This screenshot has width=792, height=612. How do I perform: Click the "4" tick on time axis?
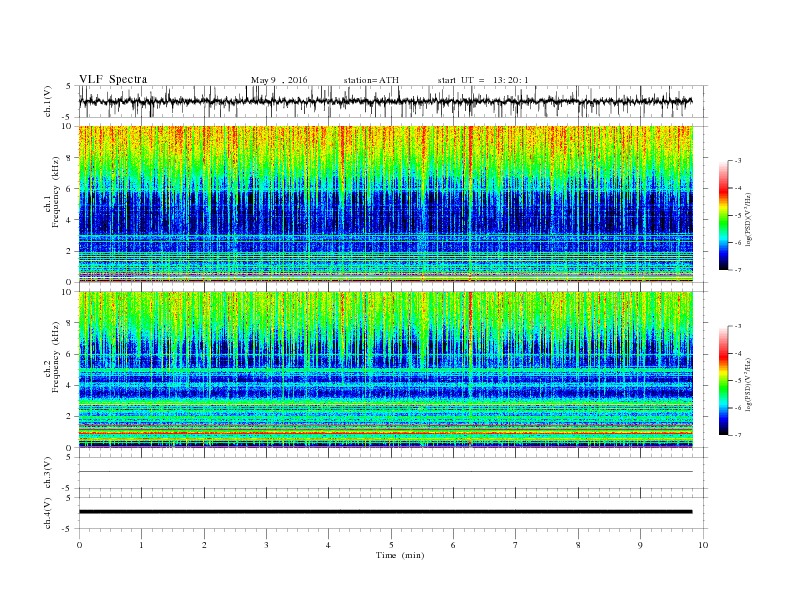328,545
